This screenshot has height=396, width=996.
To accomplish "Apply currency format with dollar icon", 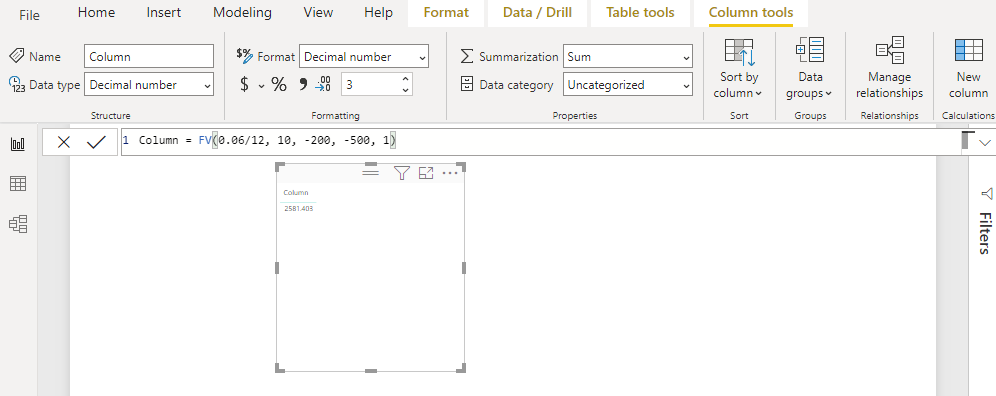I will [245, 85].
